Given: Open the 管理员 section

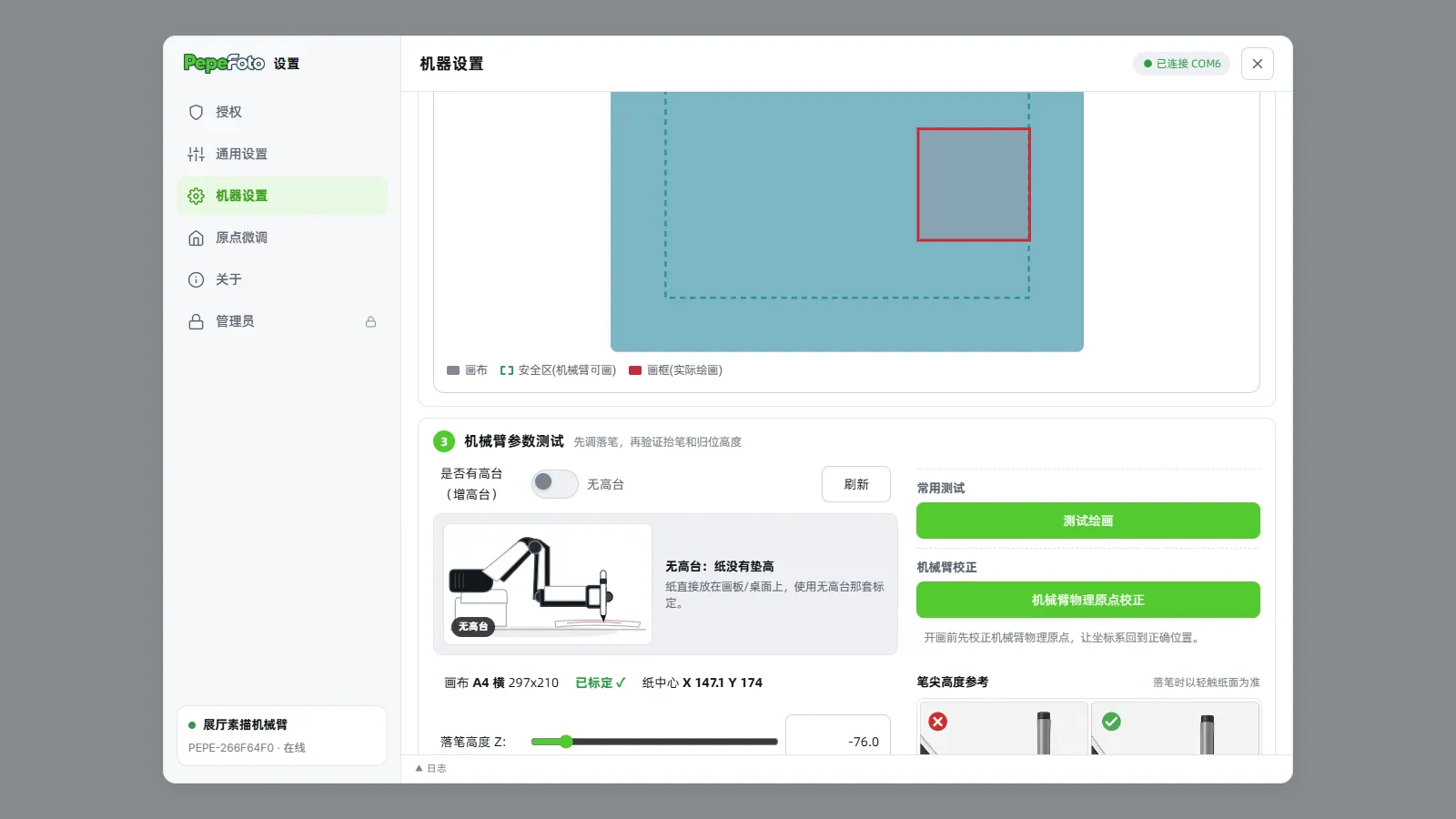Looking at the screenshot, I should click(x=282, y=321).
